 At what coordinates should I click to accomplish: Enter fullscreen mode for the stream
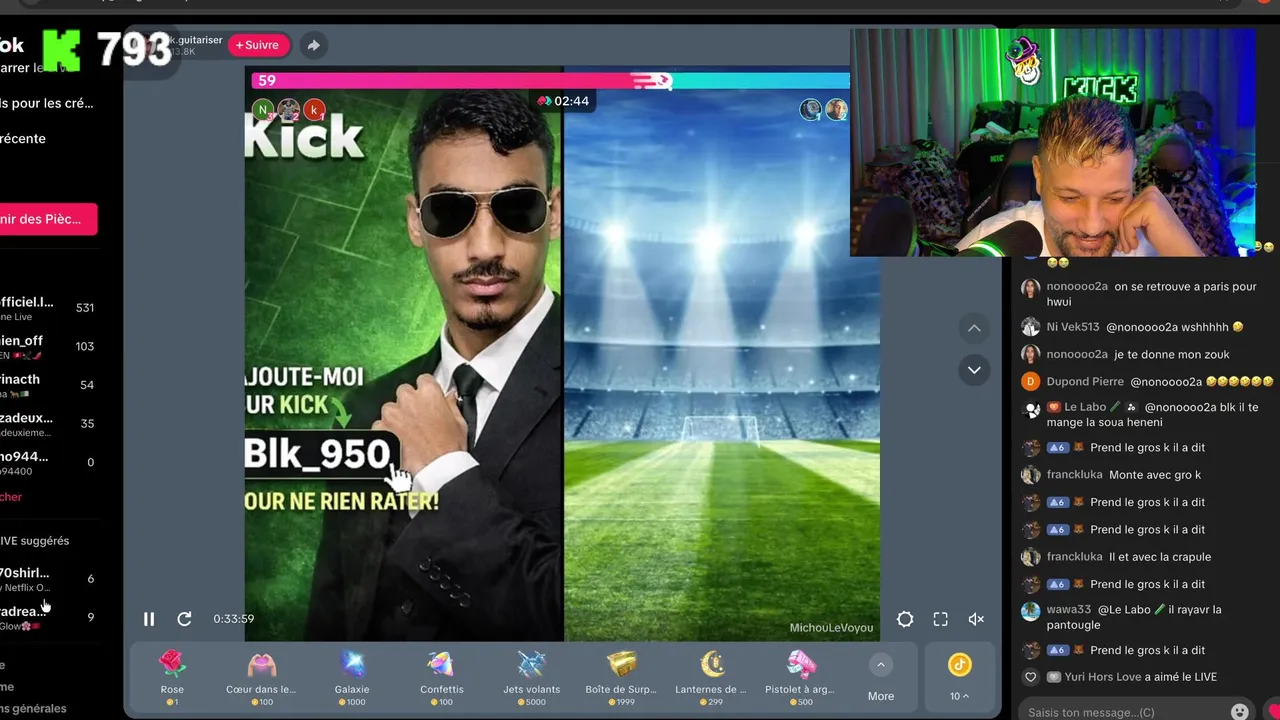pos(940,619)
